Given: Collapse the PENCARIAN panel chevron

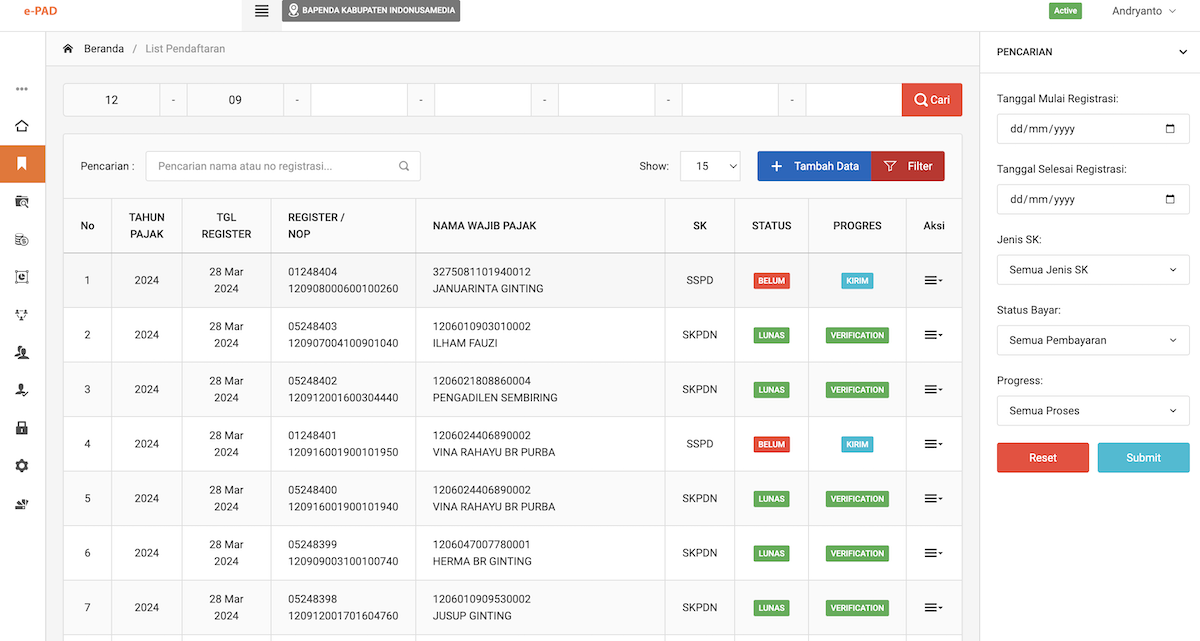Looking at the screenshot, I should [1182, 52].
